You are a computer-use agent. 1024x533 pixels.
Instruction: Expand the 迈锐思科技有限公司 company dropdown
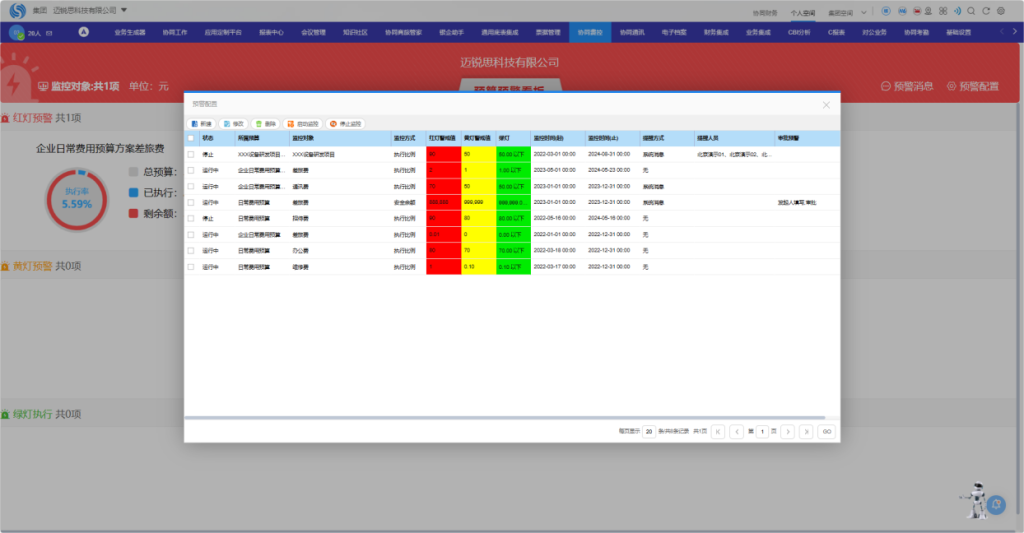(123, 10)
